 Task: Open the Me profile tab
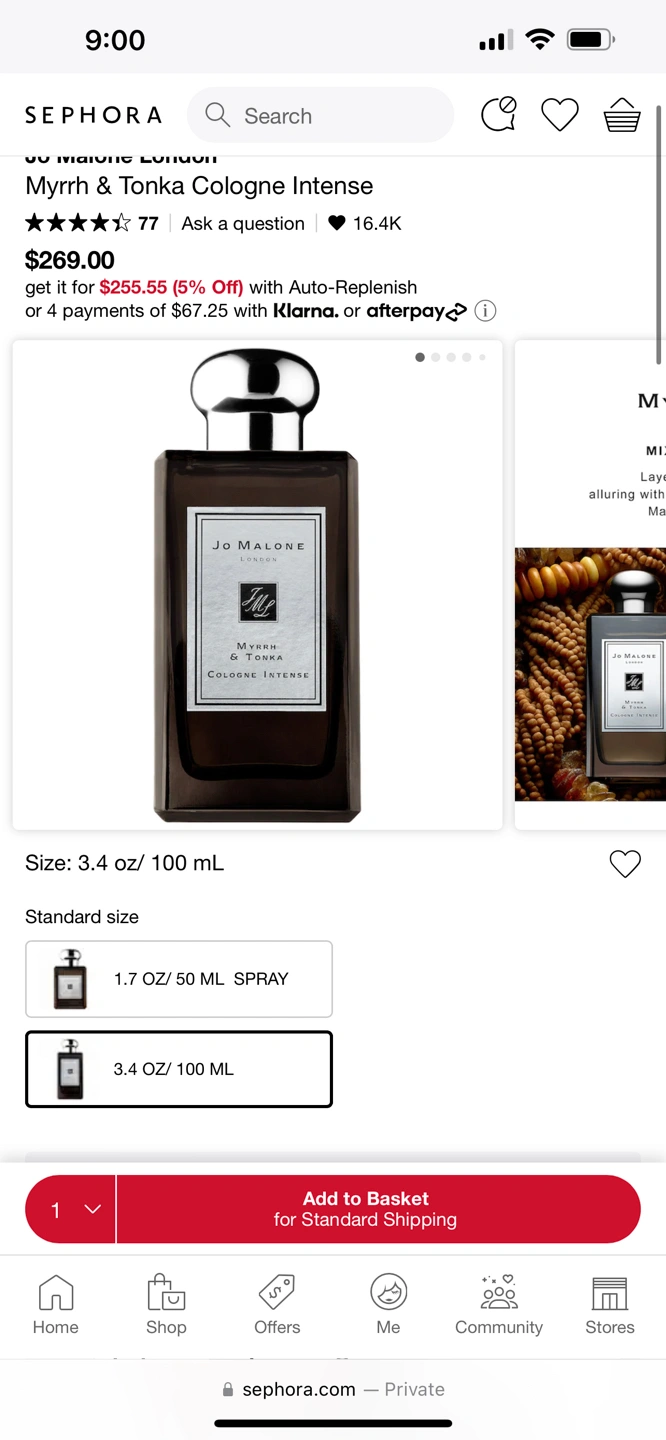[x=388, y=1305]
